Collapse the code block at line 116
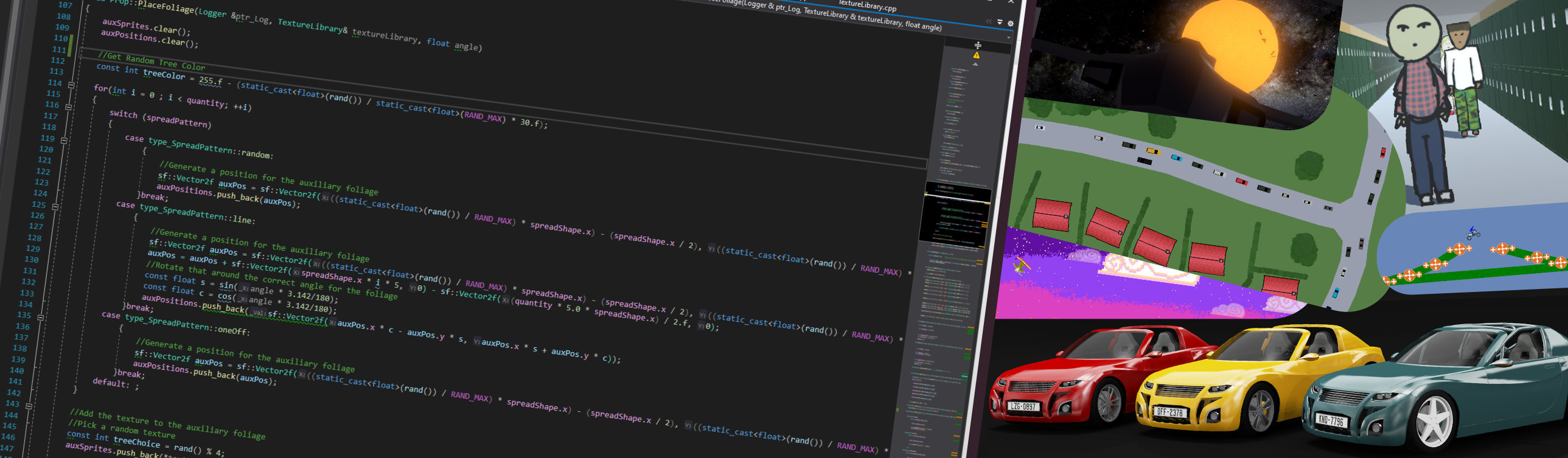The image size is (1568, 458). tap(68, 107)
